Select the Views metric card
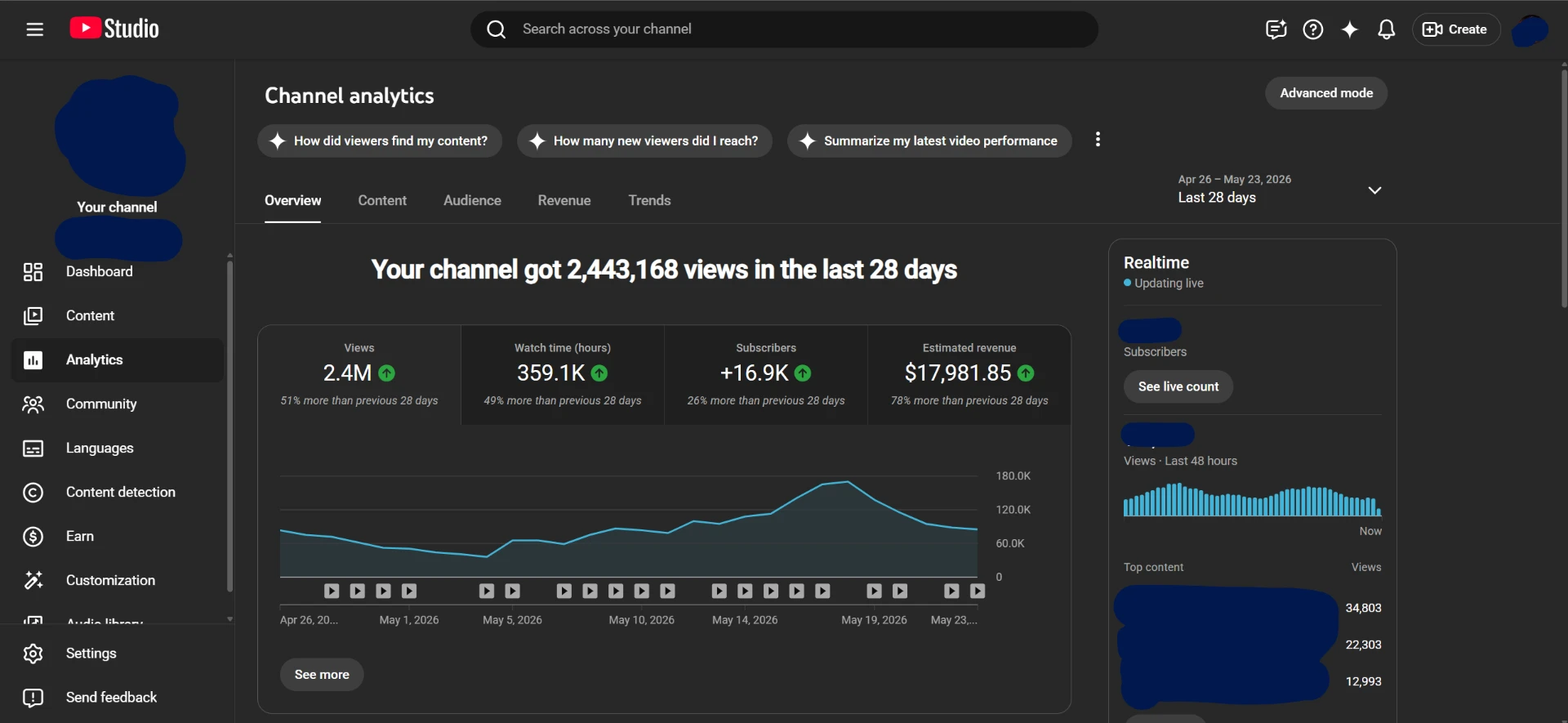Viewport: 1568px width, 723px height. 359,375
